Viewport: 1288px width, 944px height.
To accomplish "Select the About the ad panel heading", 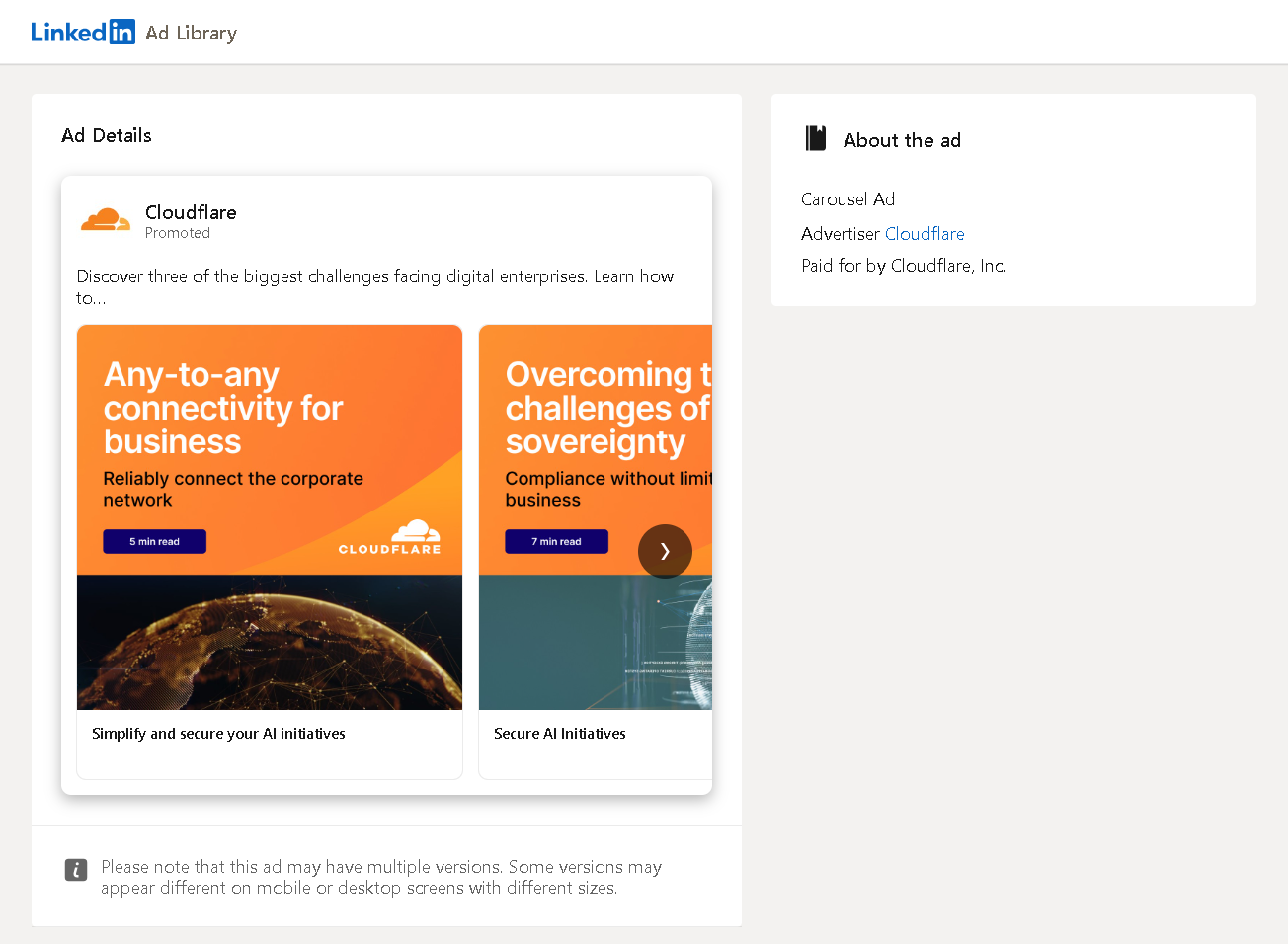I will coord(902,139).
